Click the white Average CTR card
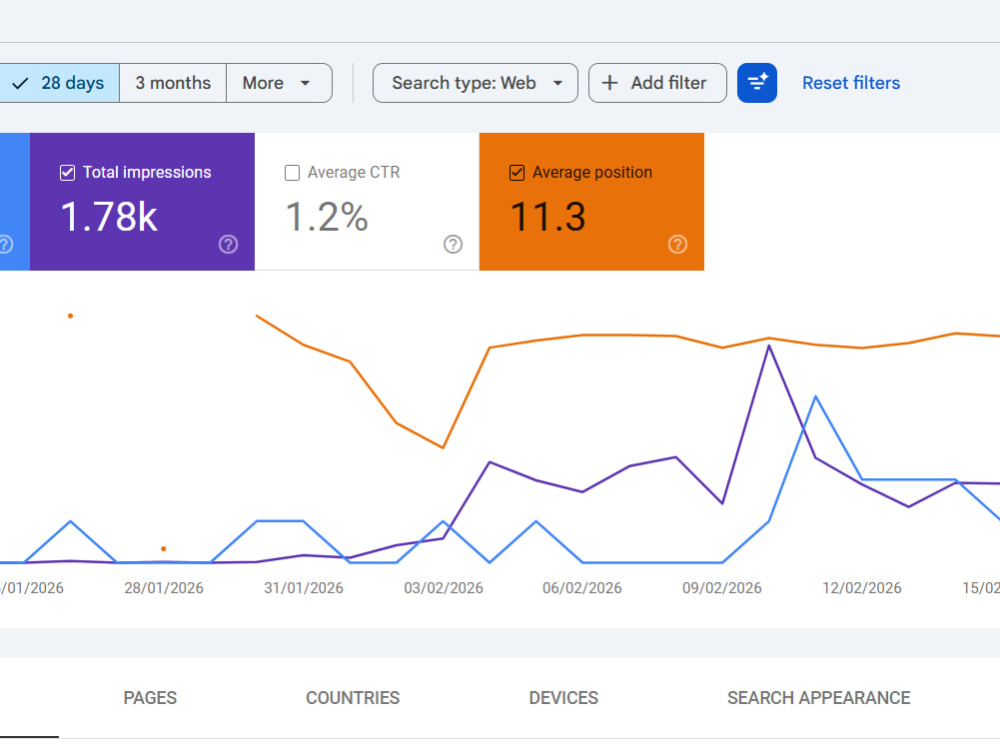Screen dimensions: 1000x750 [x=367, y=202]
